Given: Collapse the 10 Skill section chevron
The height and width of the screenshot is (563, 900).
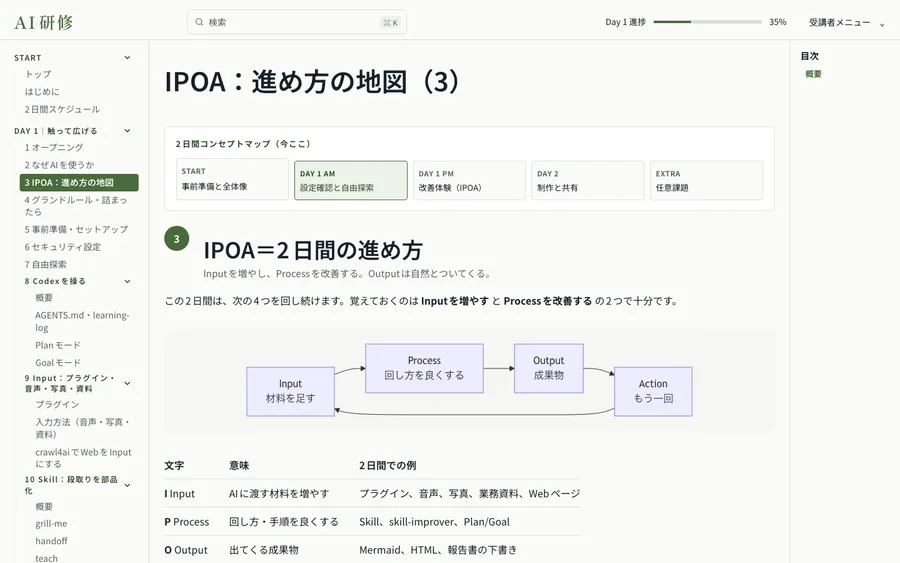Looking at the screenshot, I should click(127, 485).
